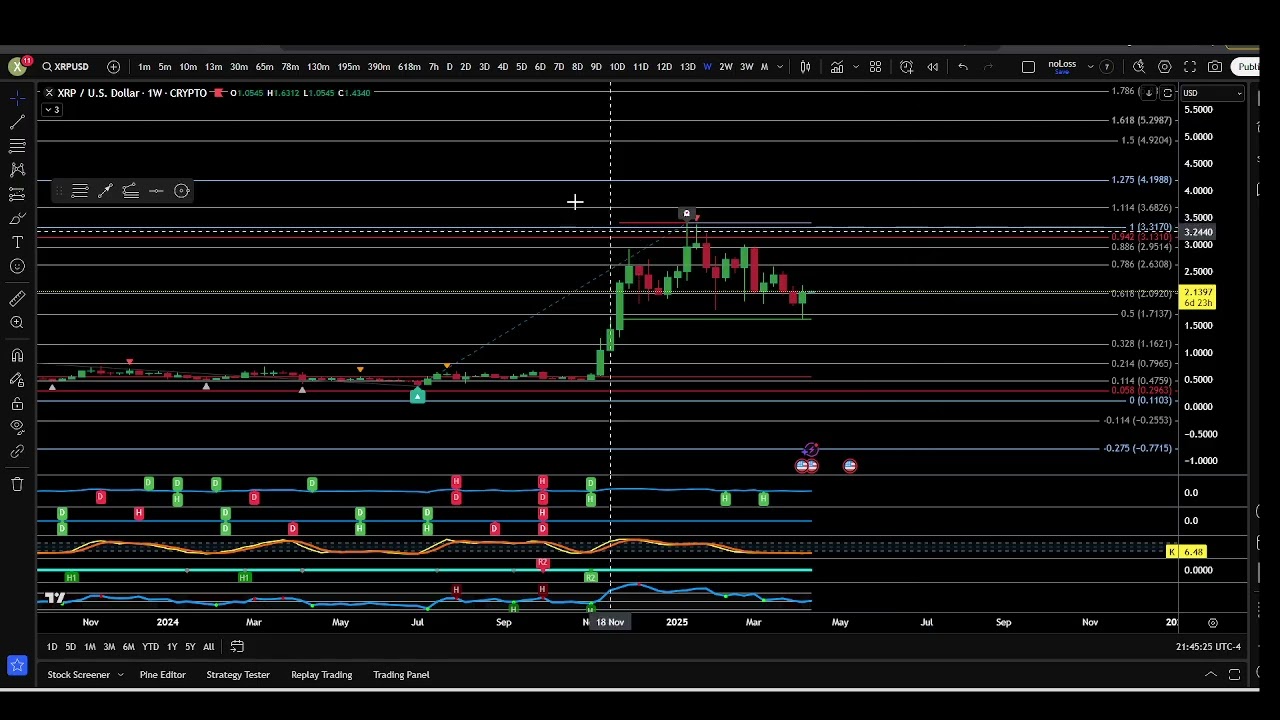
Task: Open favorites toolbar horizontal lines tool
Action: tap(80, 191)
